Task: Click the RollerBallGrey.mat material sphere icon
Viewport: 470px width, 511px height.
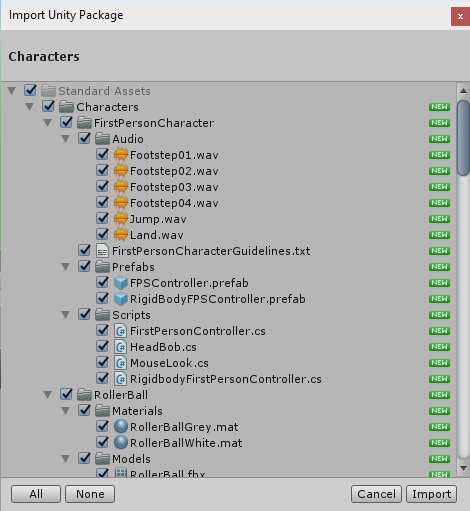Action: [121, 427]
